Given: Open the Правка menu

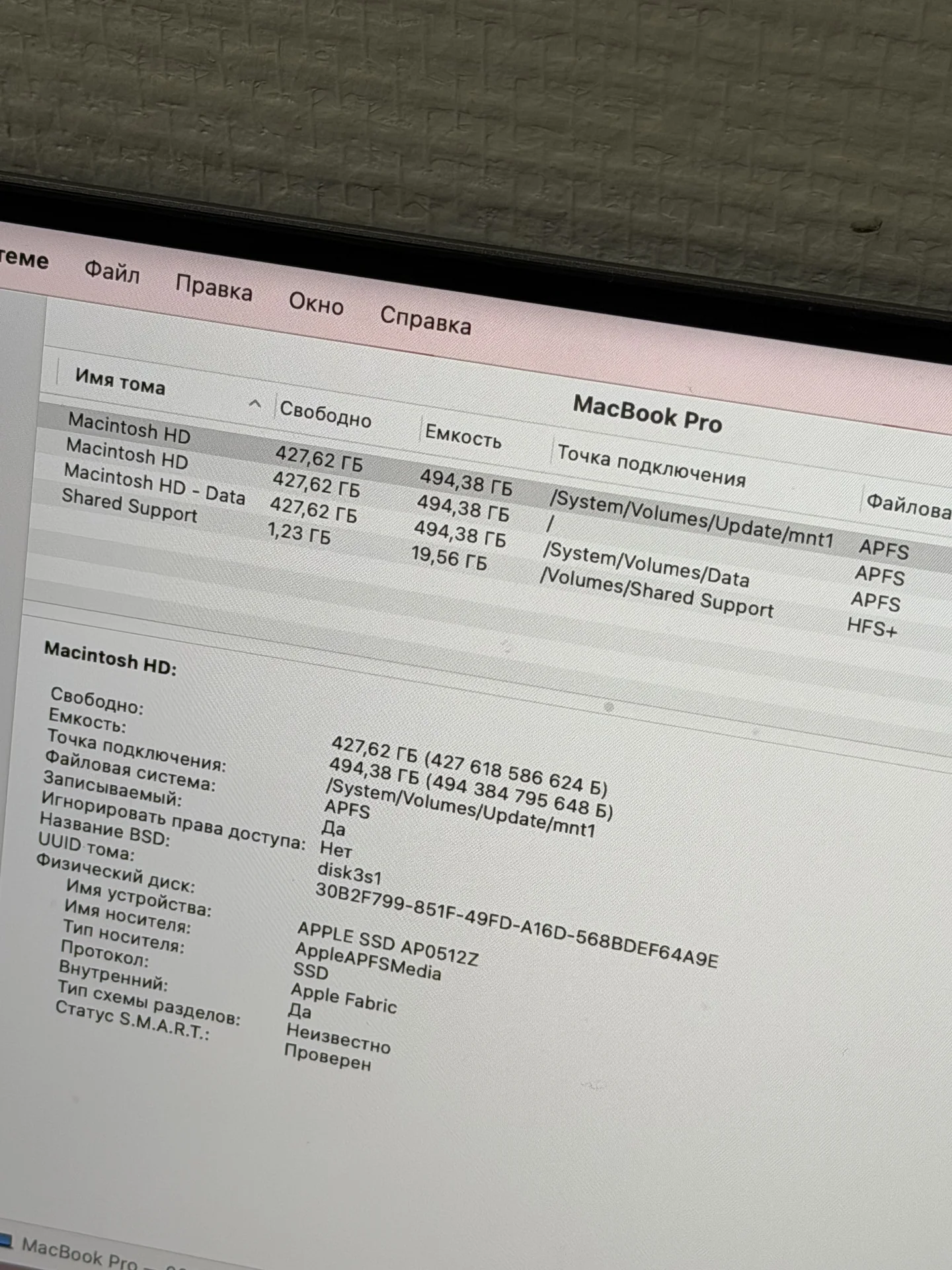Looking at the screenshot, I should [214, 288].
